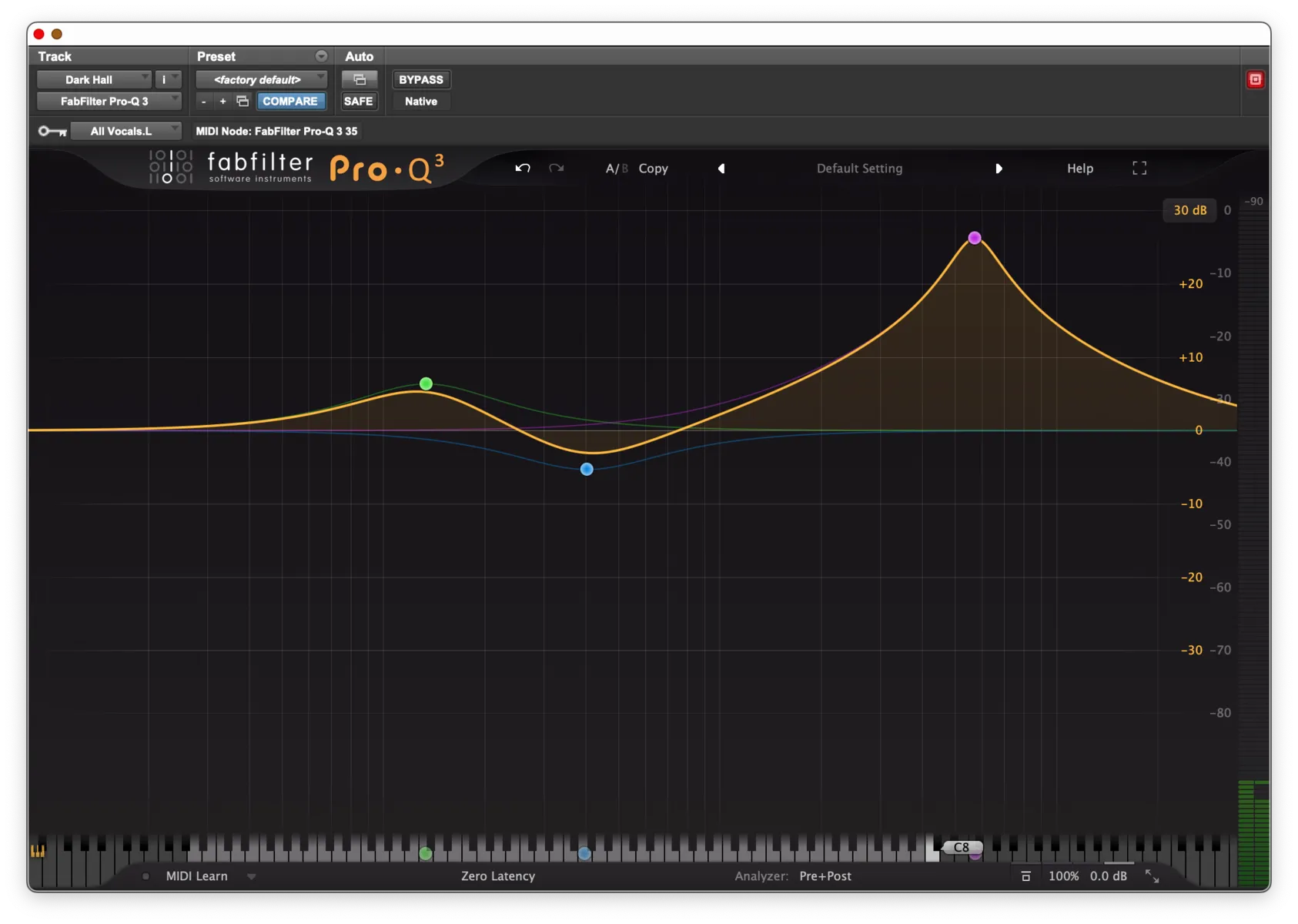Toggle the SAFE automation button
The width and height of the screenshot is (1298, 924).
pos(358,101)
